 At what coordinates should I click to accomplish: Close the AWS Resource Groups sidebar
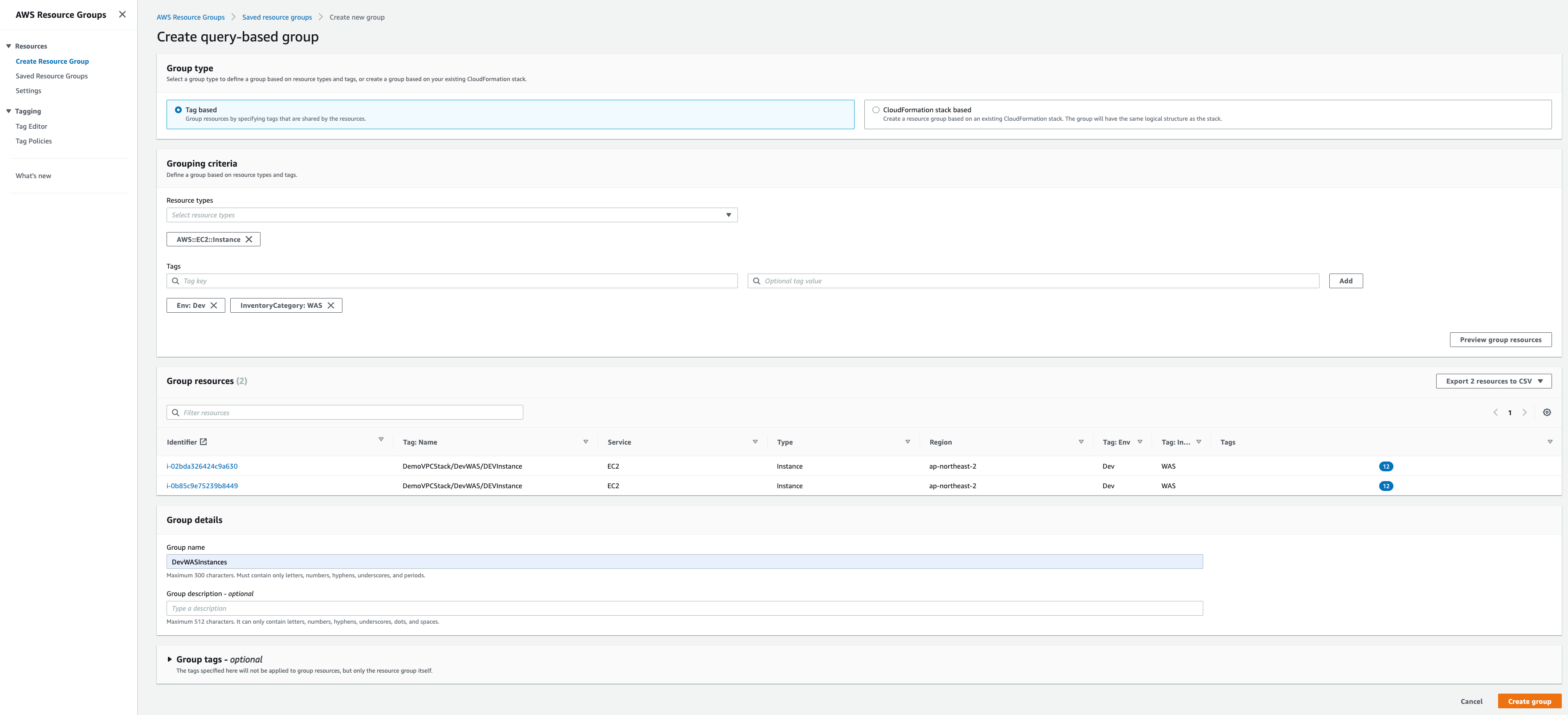(x=122, y=15)
